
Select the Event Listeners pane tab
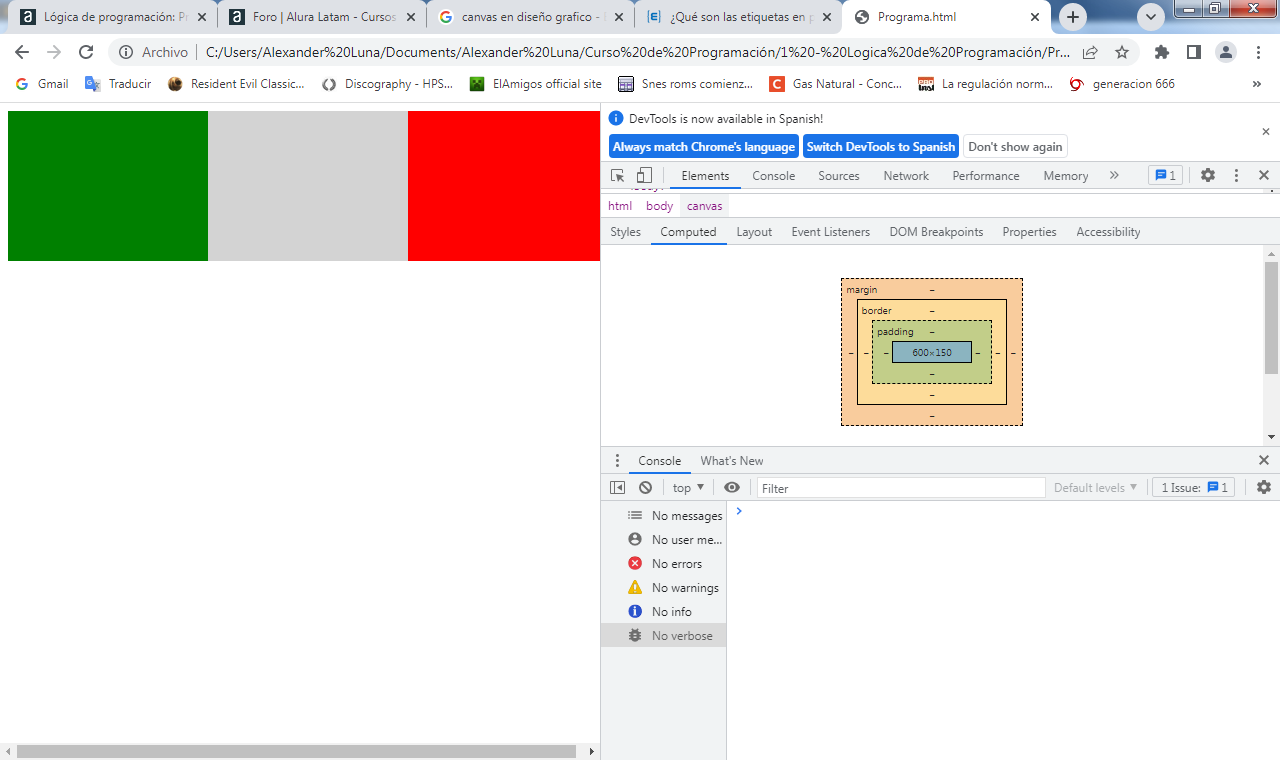[x=831, y=232]
